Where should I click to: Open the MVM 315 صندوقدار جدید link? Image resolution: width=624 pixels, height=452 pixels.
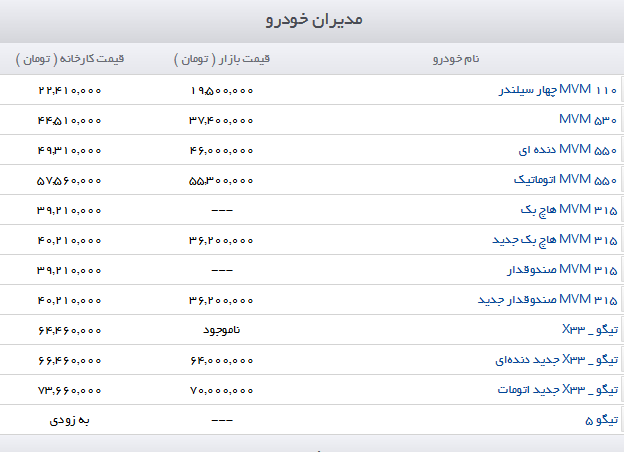(x=548, y=300)
